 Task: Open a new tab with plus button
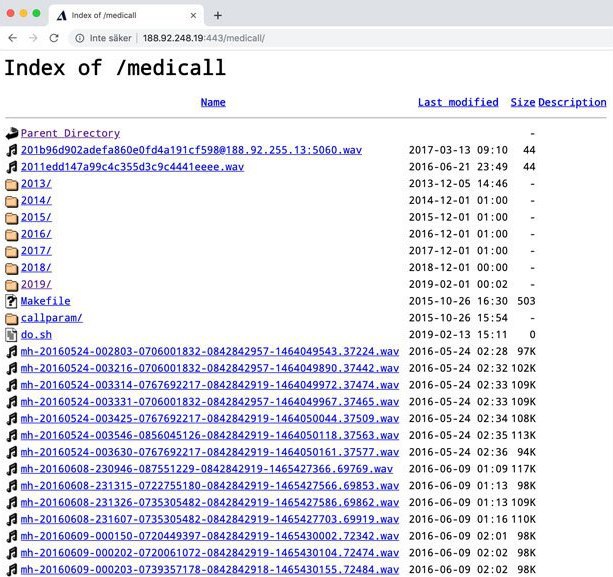[218, 15]
